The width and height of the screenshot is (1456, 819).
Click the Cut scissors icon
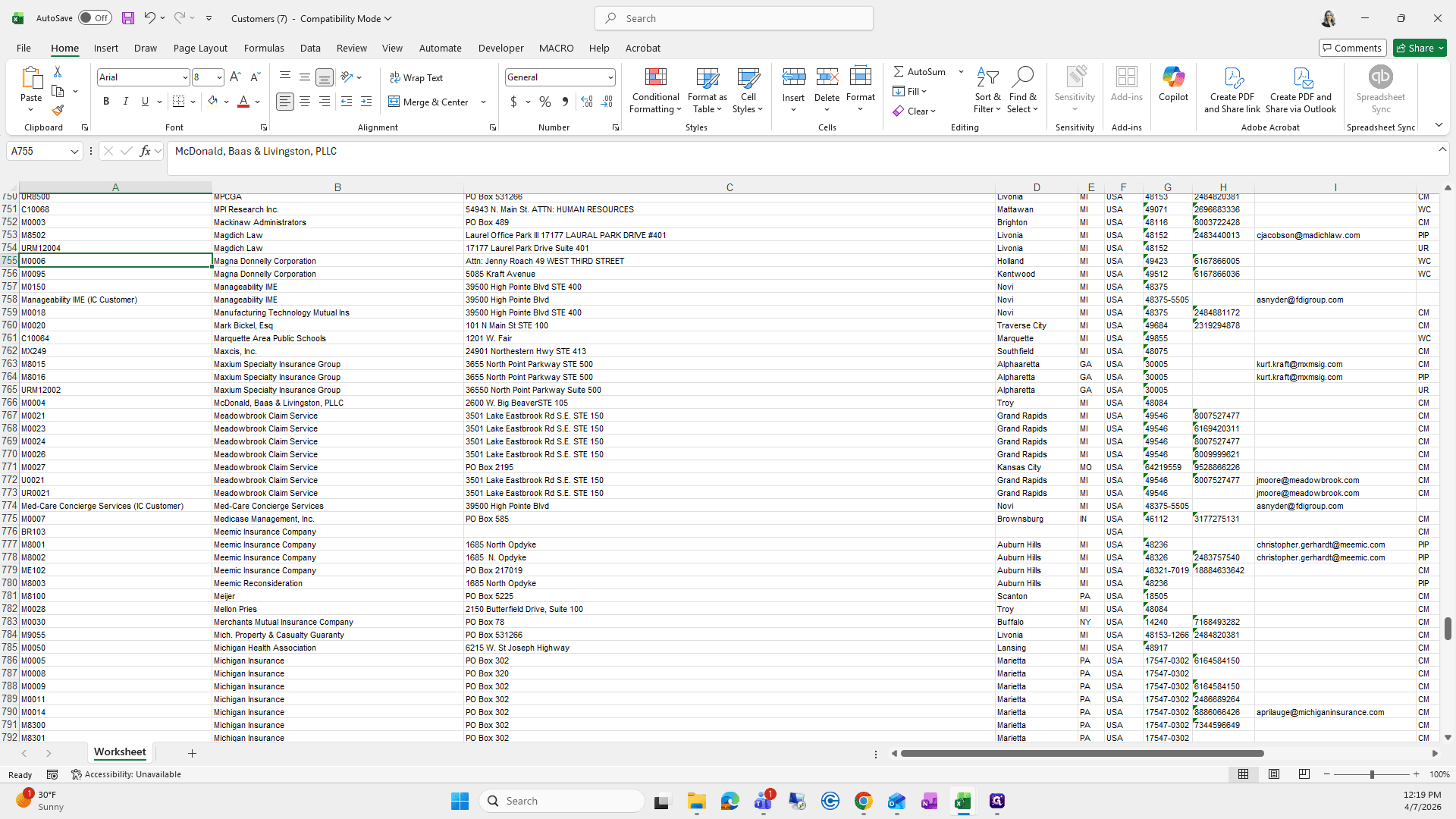[x=58, y=71]
